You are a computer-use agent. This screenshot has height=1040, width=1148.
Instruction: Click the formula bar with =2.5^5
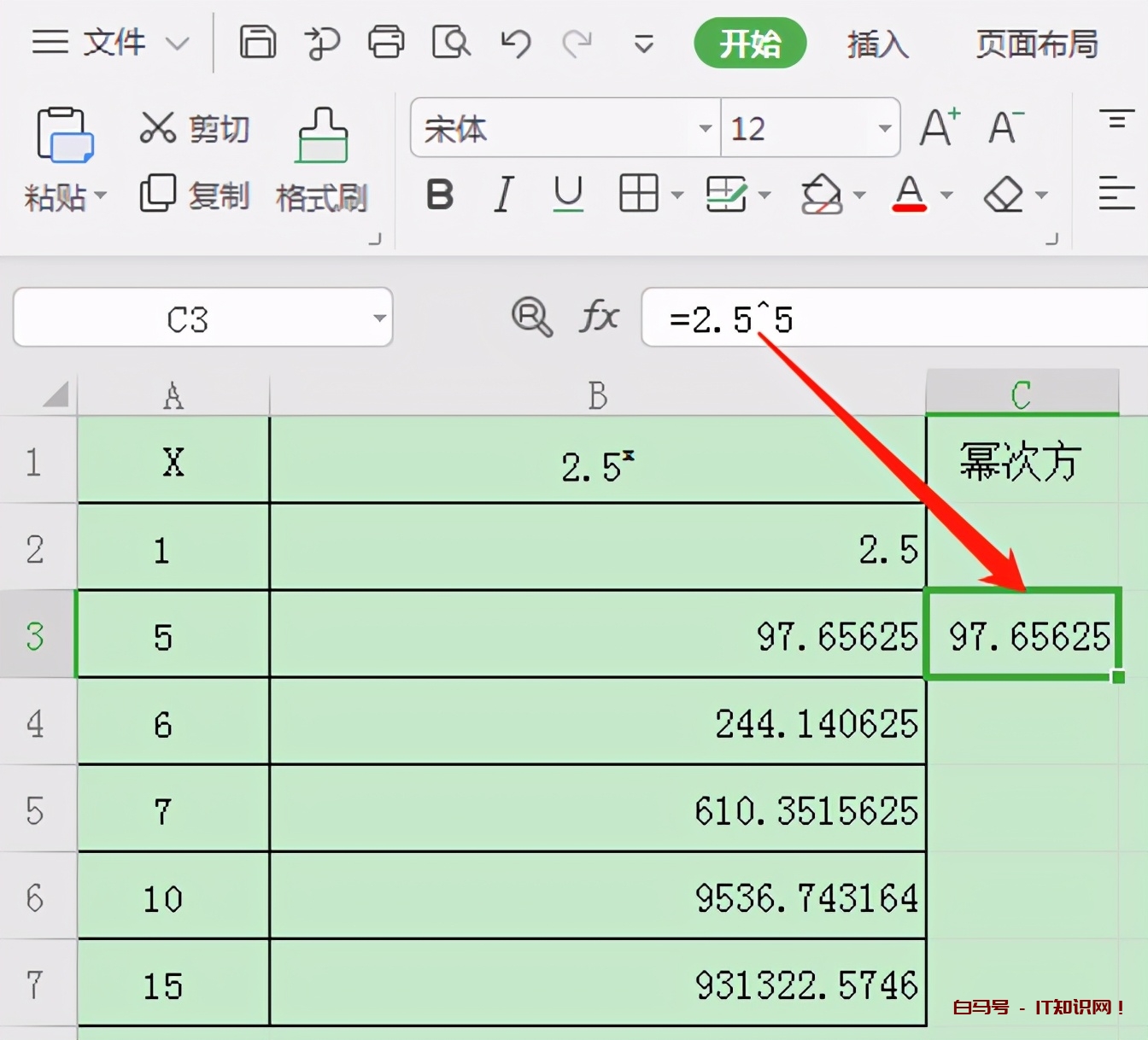click(895, 318)
